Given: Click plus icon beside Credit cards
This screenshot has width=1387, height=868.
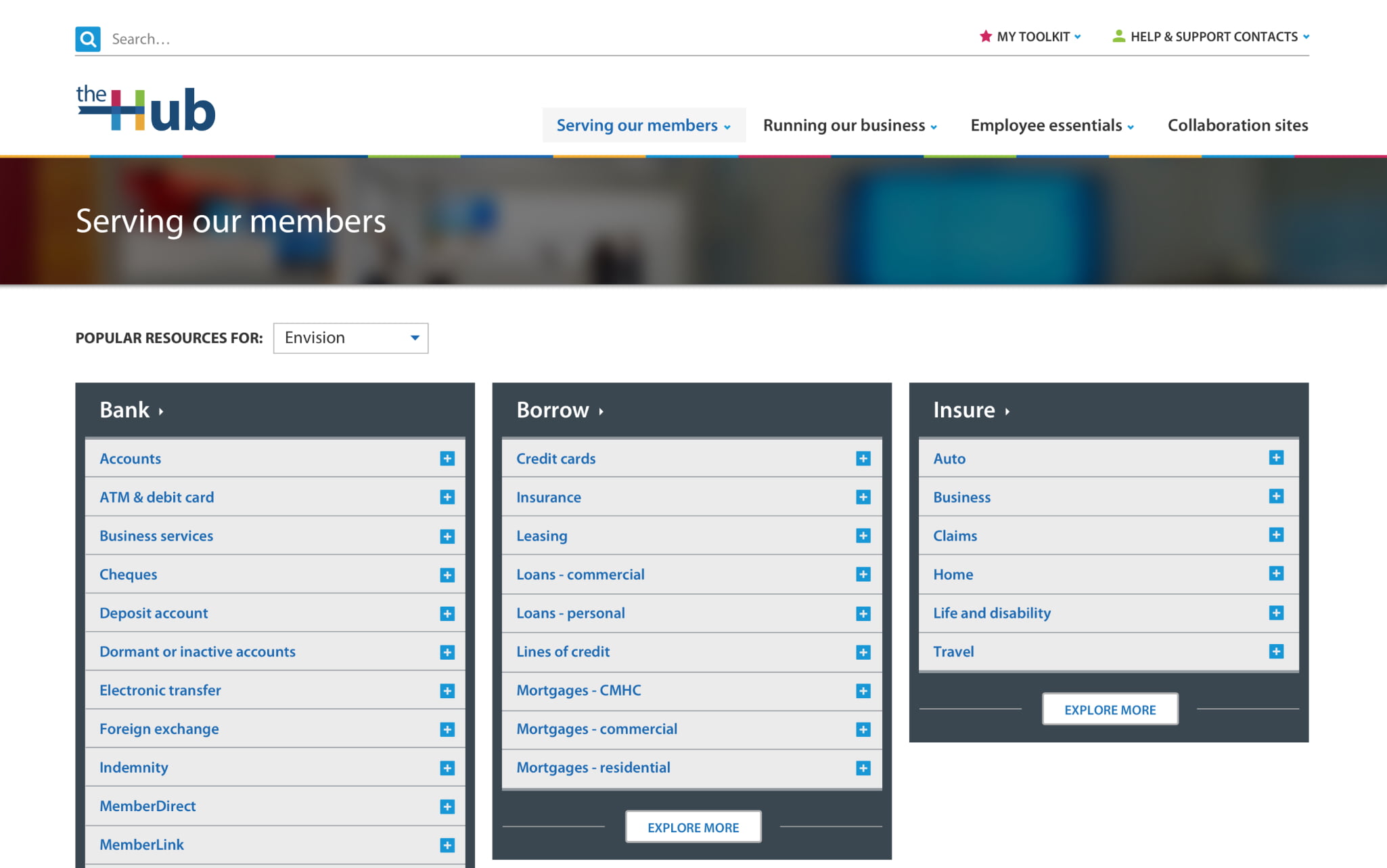Looking at the screenshot, I should [x=863, y=459].
